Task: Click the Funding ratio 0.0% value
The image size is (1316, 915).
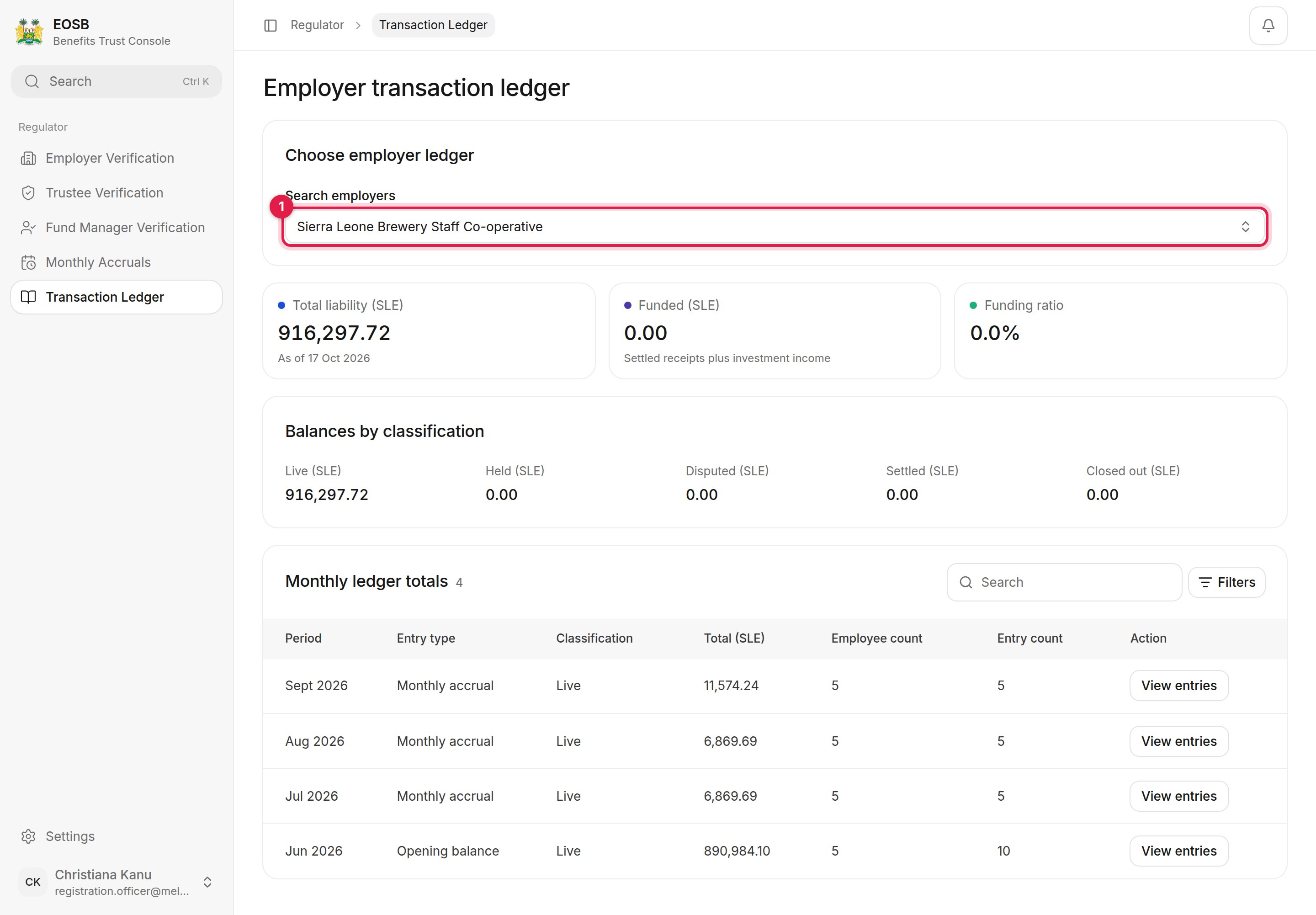Action: tap(994, 333)
